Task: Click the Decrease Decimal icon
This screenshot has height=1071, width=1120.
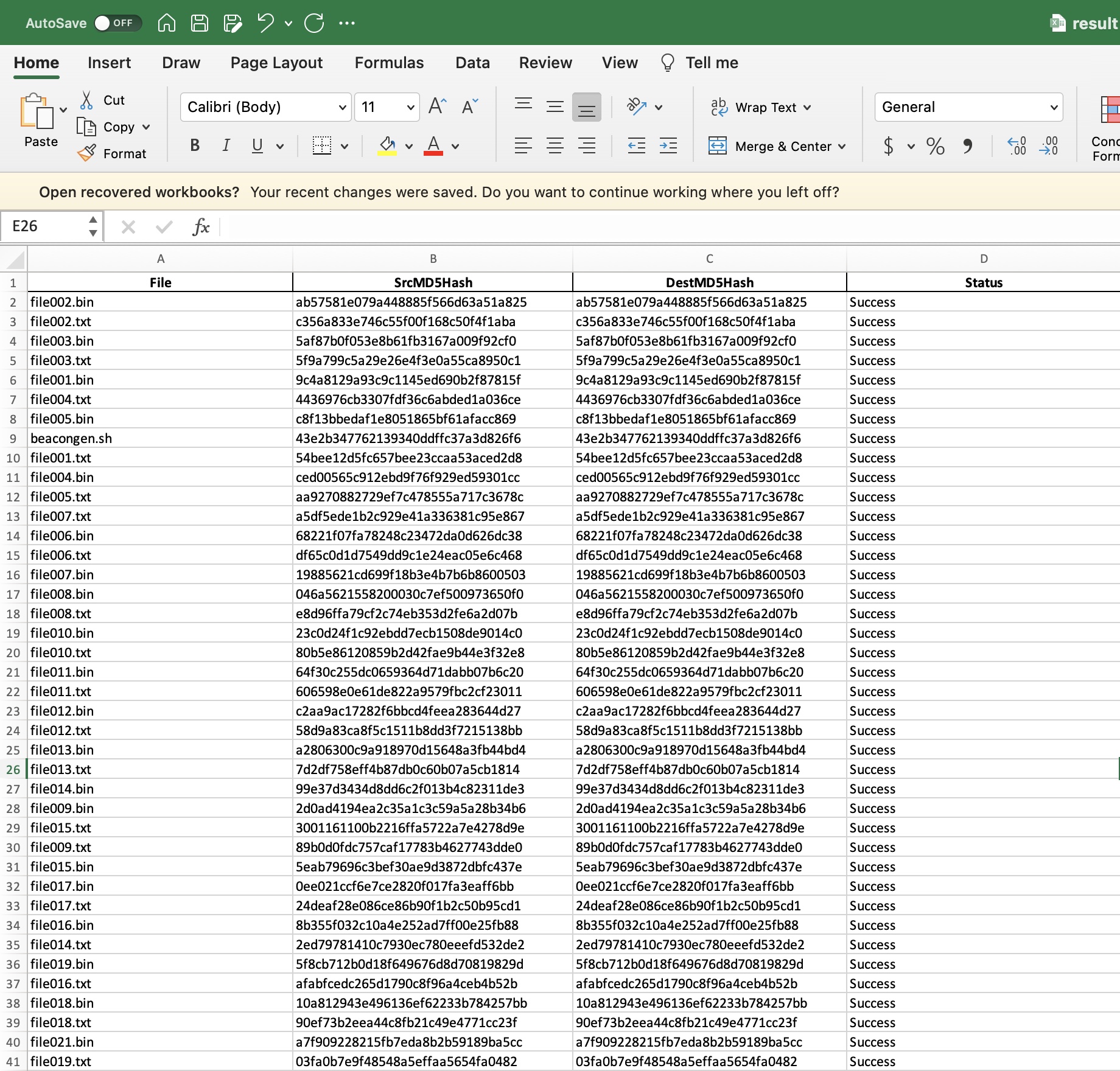Action: click(1049, 146)
